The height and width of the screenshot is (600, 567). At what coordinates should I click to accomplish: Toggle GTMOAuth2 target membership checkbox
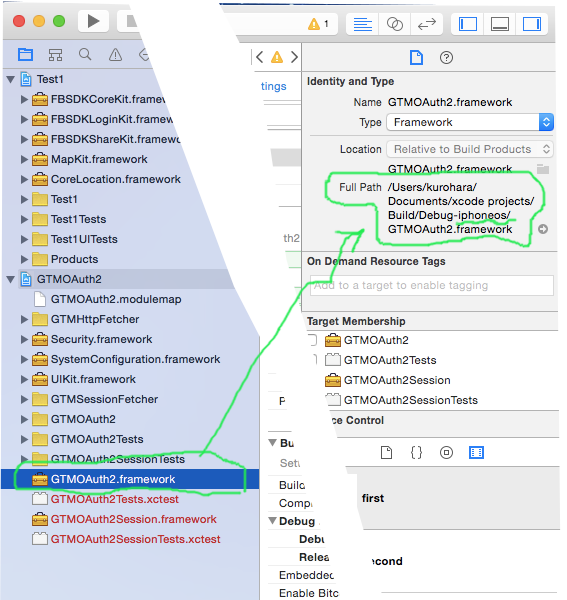pos(313,340)
